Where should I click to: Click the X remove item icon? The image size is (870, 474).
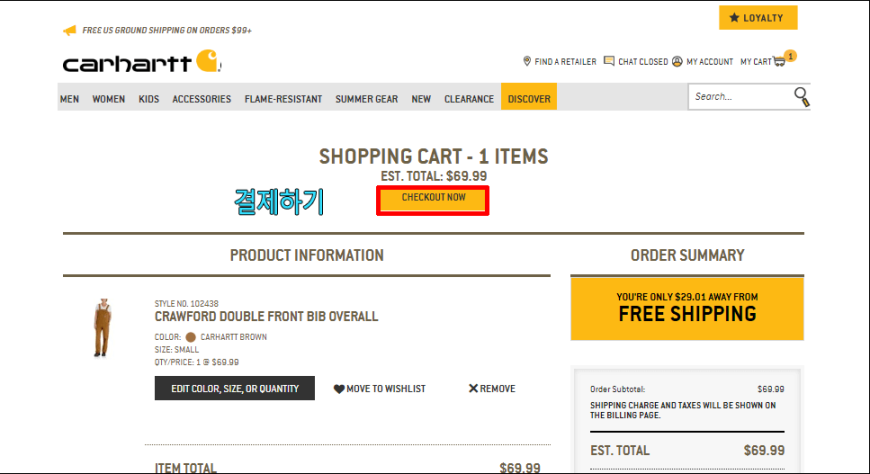(x=473, y=388)
